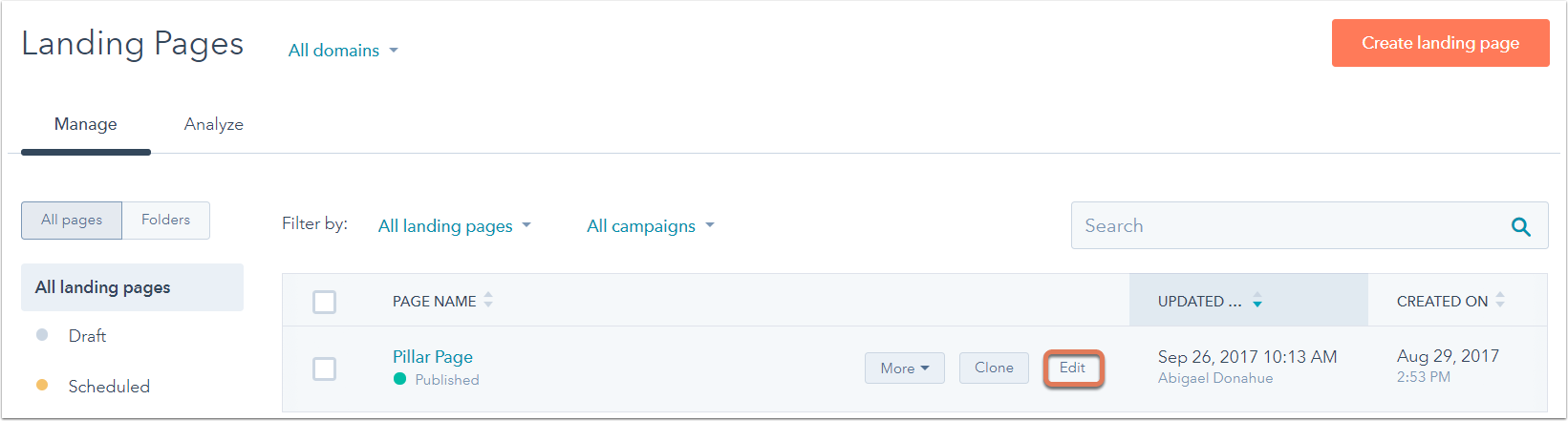Switch to All pages view
Image resolution: width=1568 pixels, height=421 pixels.
click(72, 220)
